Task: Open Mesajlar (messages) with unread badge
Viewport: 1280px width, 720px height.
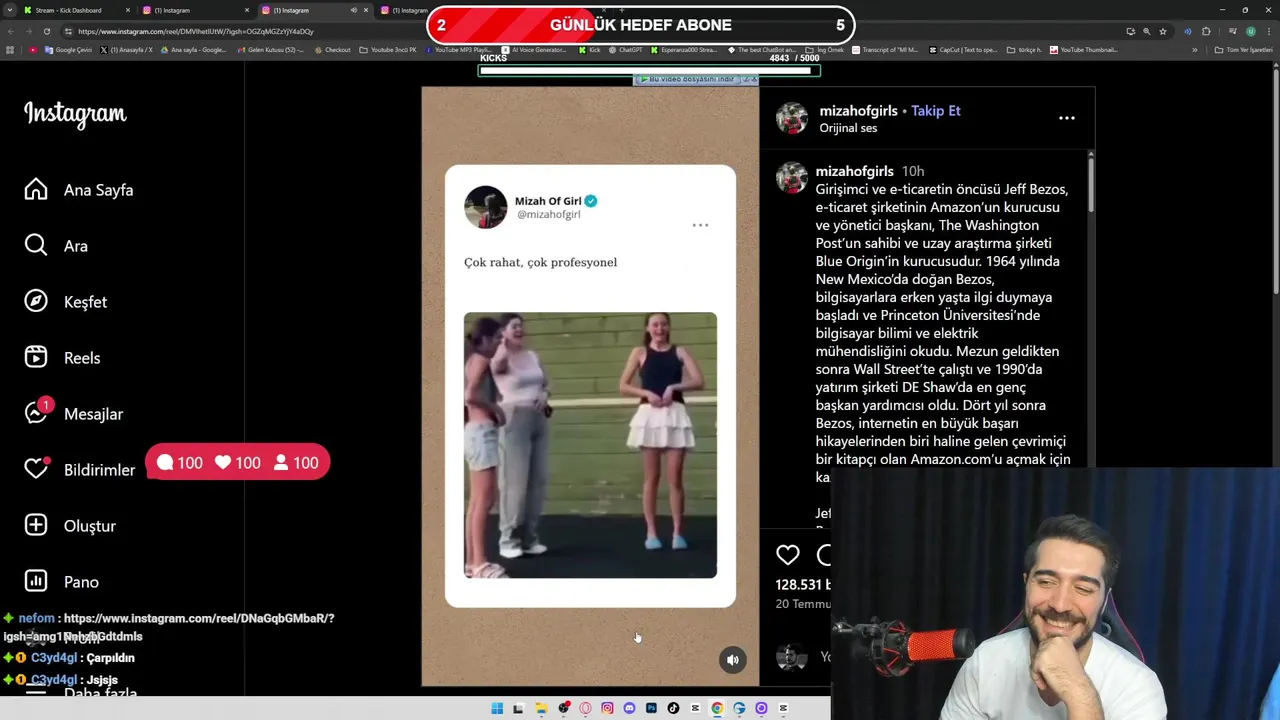Action: pyautogui.click(x=74, y=413)
